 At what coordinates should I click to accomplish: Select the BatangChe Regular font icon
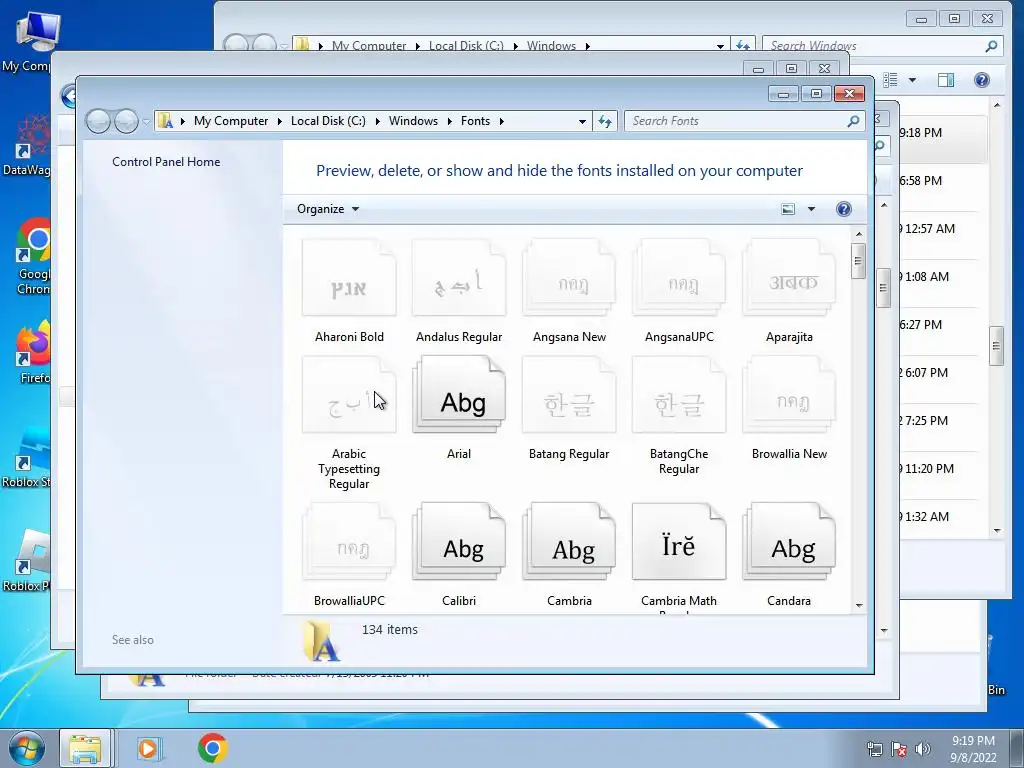point(679,395)
